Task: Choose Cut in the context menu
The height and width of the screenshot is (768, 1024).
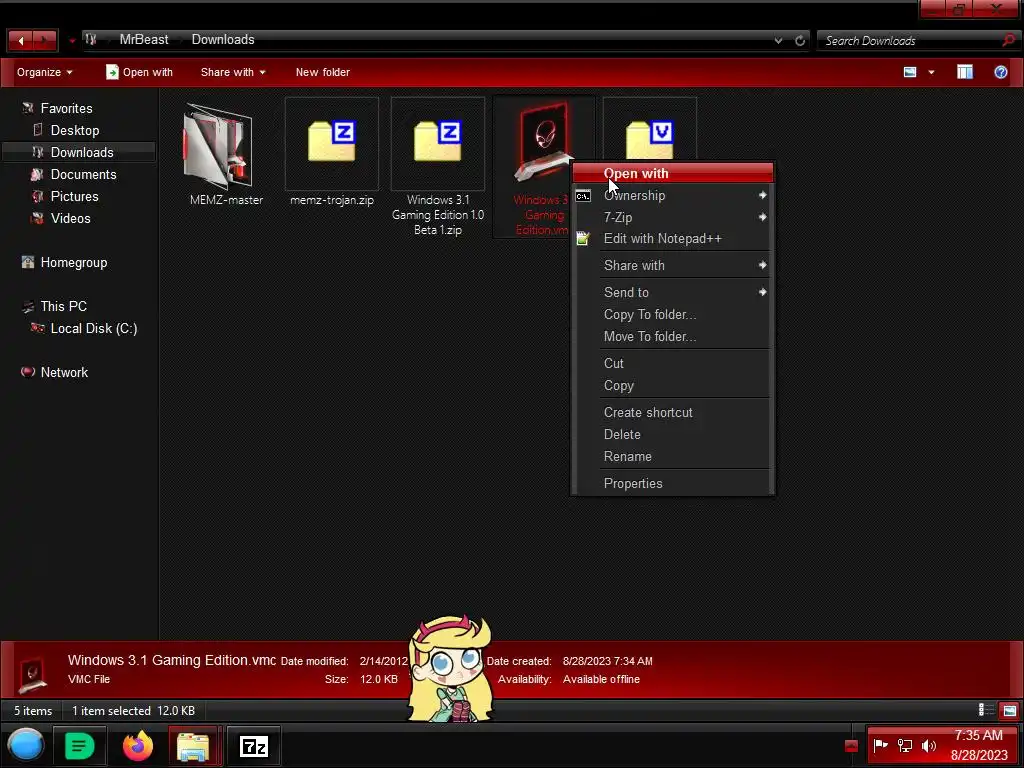Action: click(673, 363)
